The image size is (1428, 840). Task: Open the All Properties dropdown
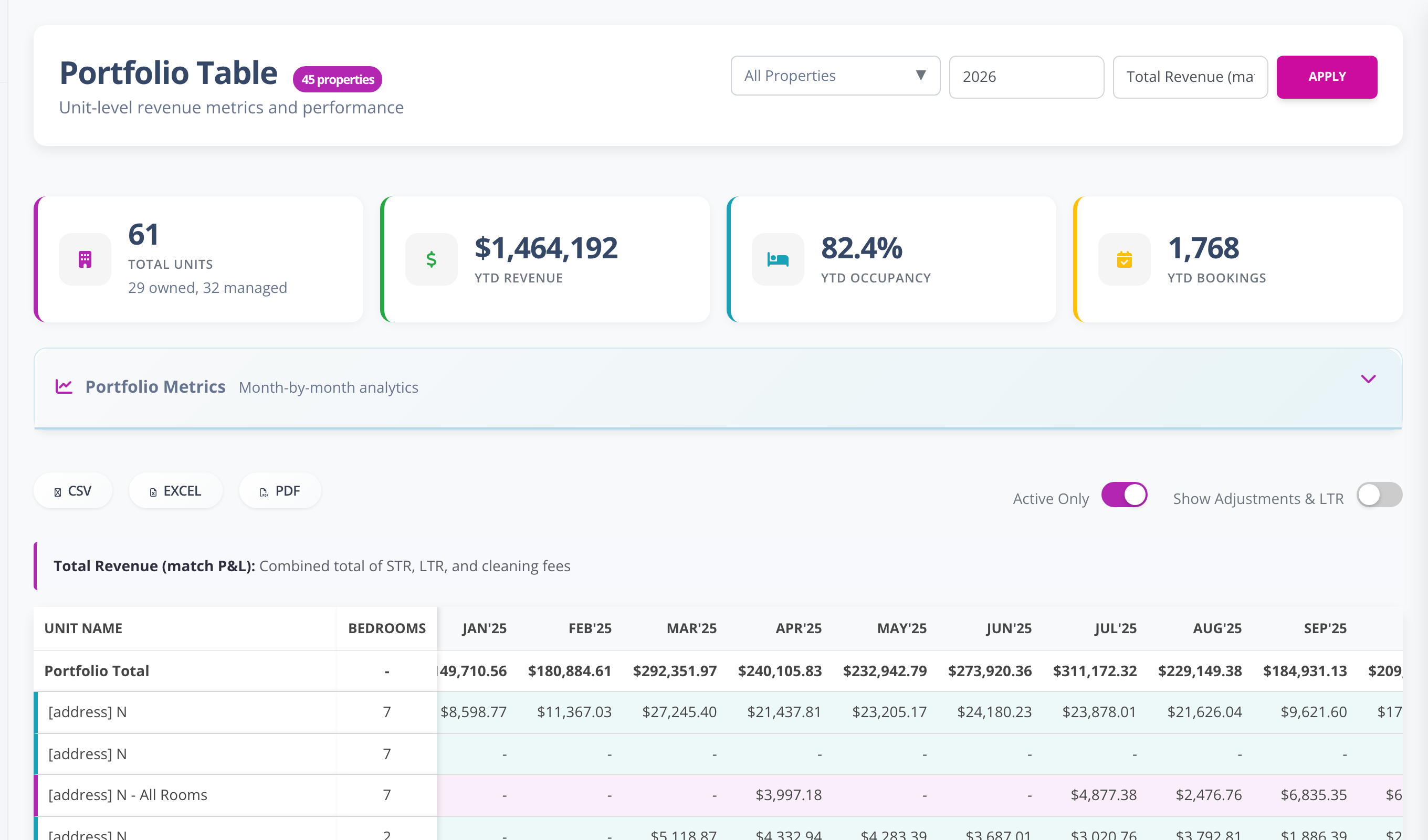(x=835, y=76)
